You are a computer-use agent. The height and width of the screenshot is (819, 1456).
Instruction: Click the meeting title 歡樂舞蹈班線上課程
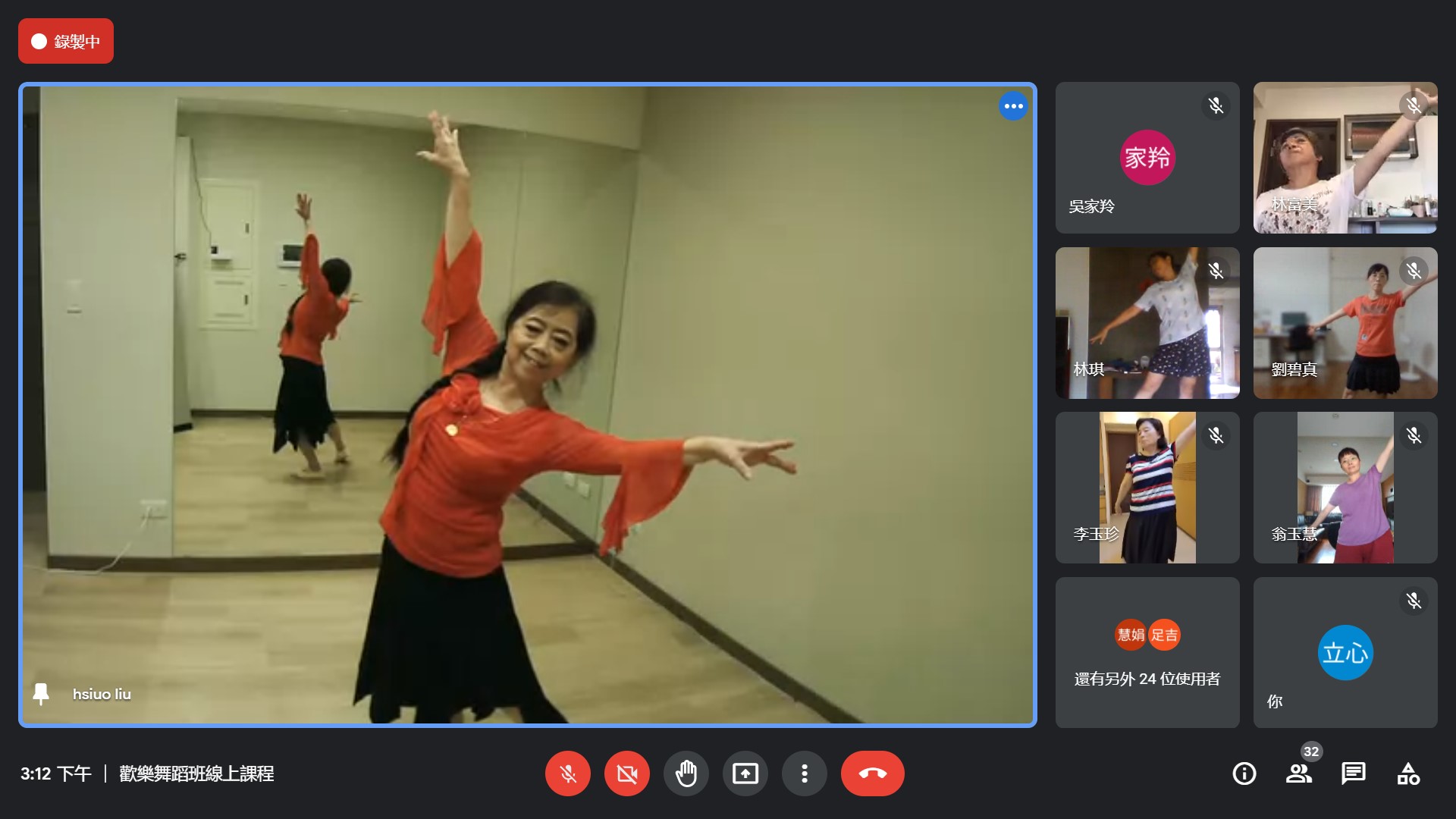coord(196,773)
